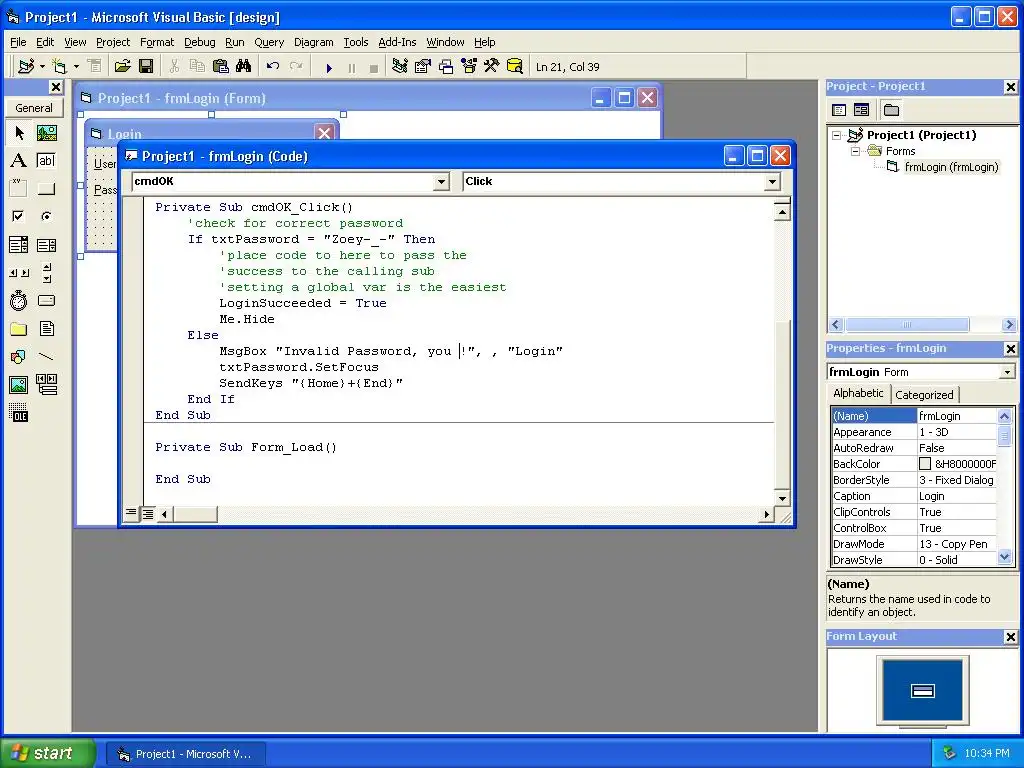
Task: Click the Add Standard EXE Project toolbar icon
Action: click(26, 66)
